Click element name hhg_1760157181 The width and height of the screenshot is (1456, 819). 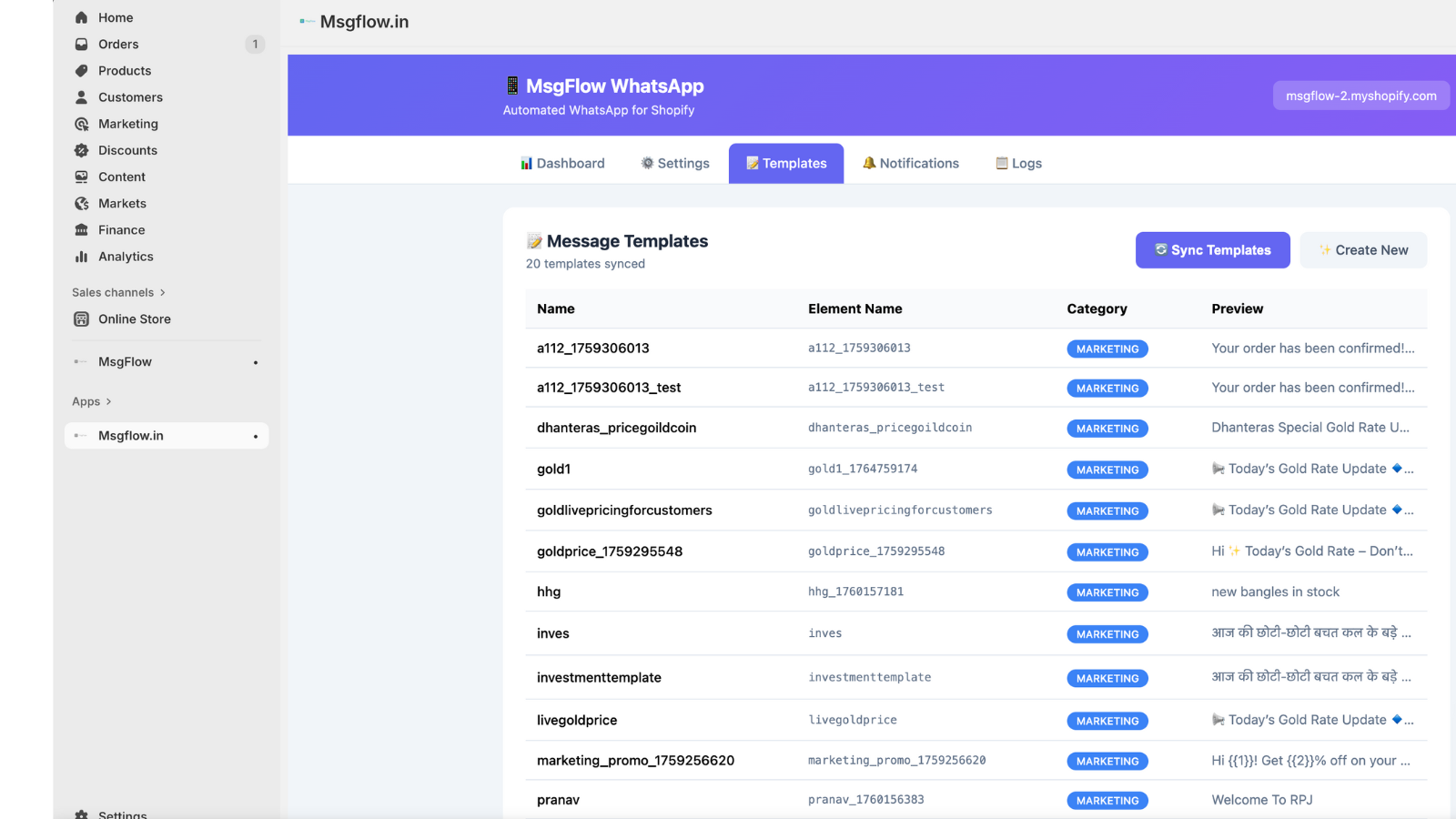(x=856, y=591)
